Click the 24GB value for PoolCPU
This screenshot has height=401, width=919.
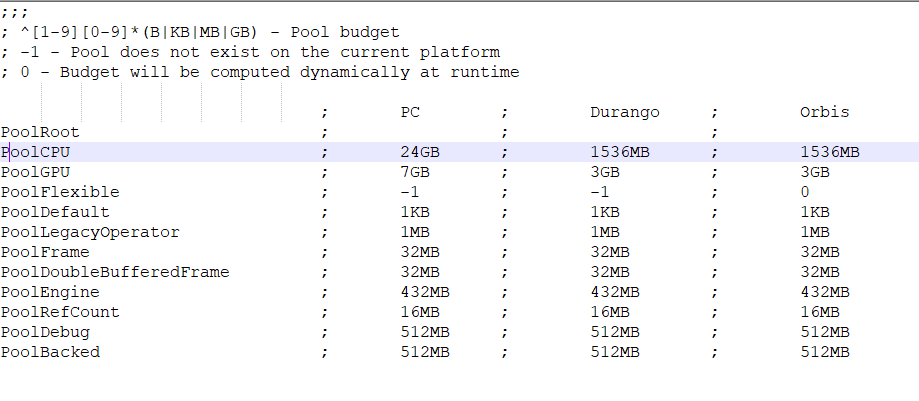point(419,152)
